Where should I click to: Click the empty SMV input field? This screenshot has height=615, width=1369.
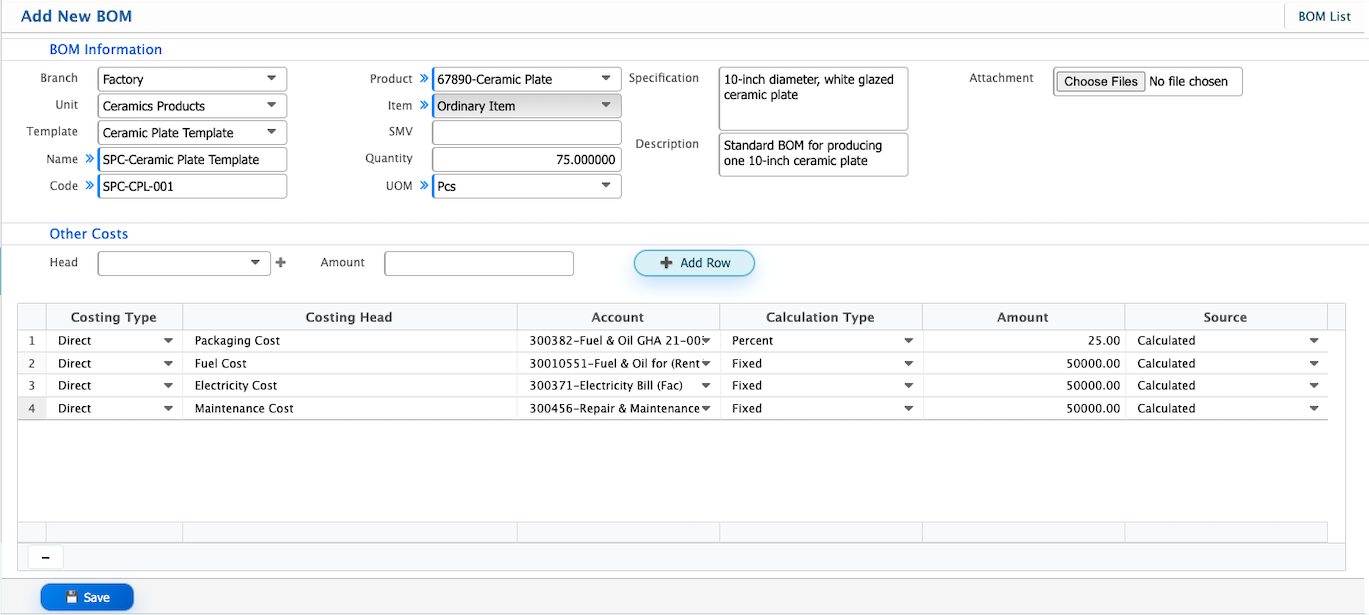[526, 133]
